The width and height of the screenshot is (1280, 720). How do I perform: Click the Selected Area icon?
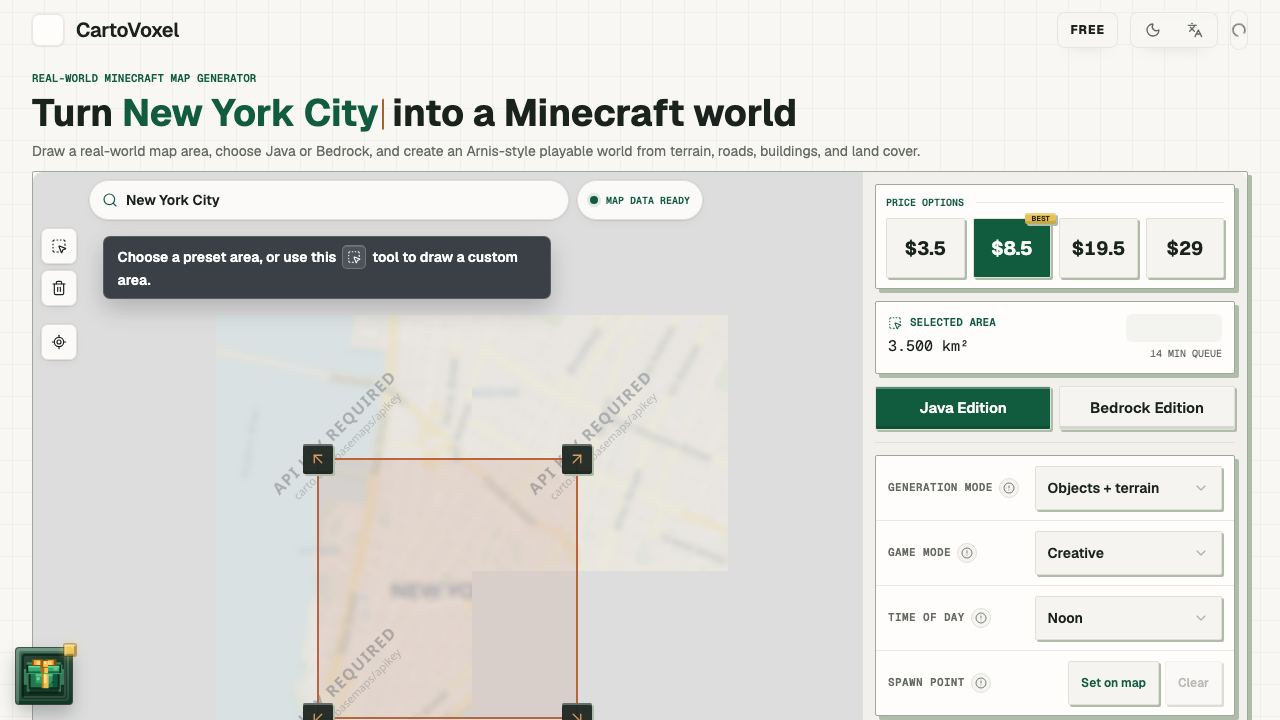[895, 323]
